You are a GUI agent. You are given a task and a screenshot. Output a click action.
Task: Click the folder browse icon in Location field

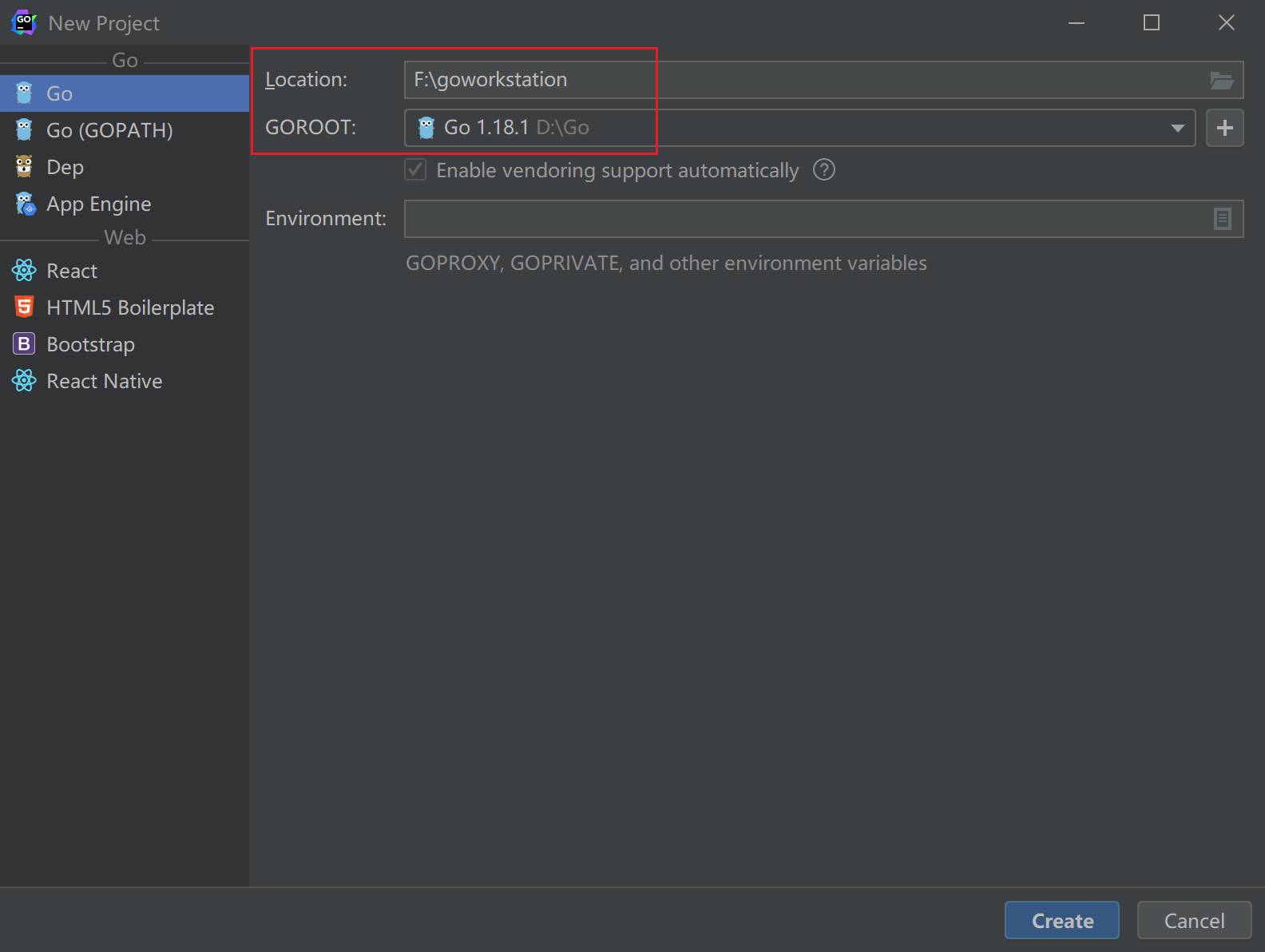tap(1222, 80)
